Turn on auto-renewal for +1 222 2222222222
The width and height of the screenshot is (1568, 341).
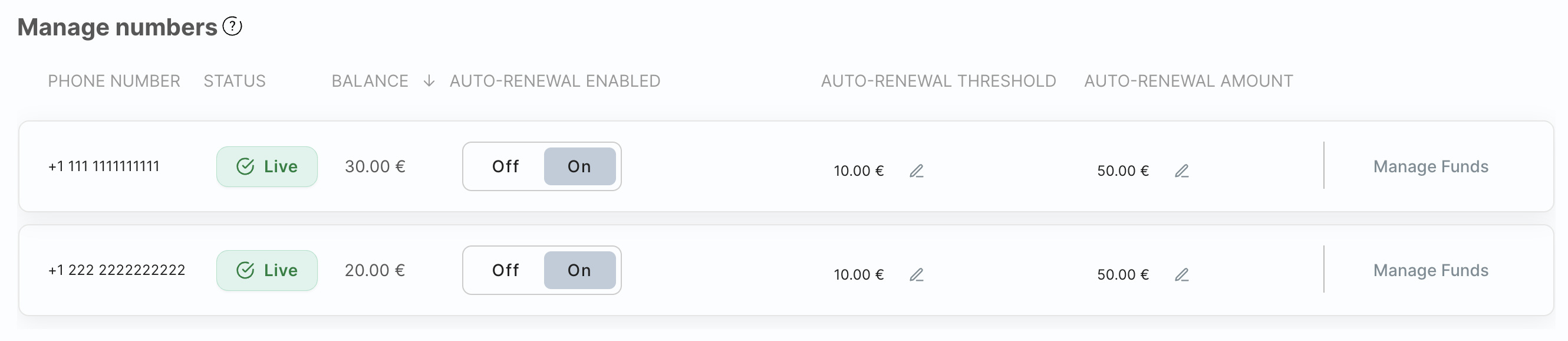pyautogui.click(x=579, y=270)
